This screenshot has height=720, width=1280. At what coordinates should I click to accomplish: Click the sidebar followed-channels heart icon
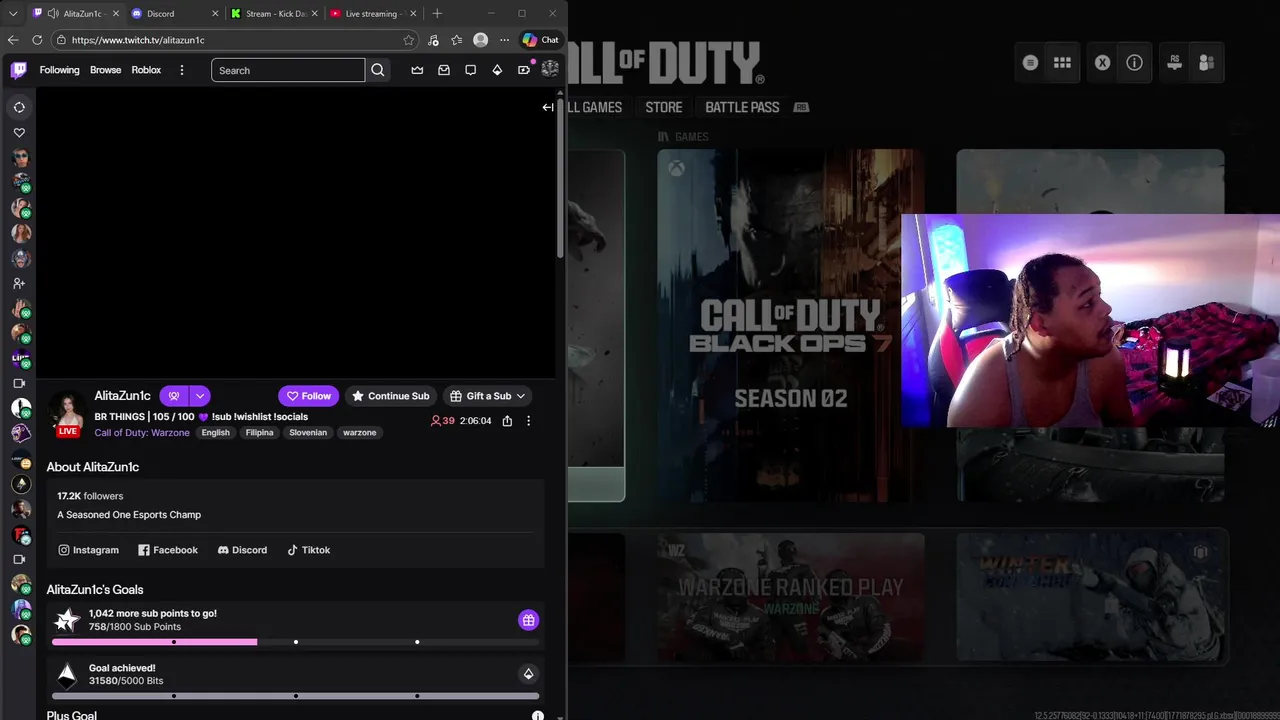19,132
